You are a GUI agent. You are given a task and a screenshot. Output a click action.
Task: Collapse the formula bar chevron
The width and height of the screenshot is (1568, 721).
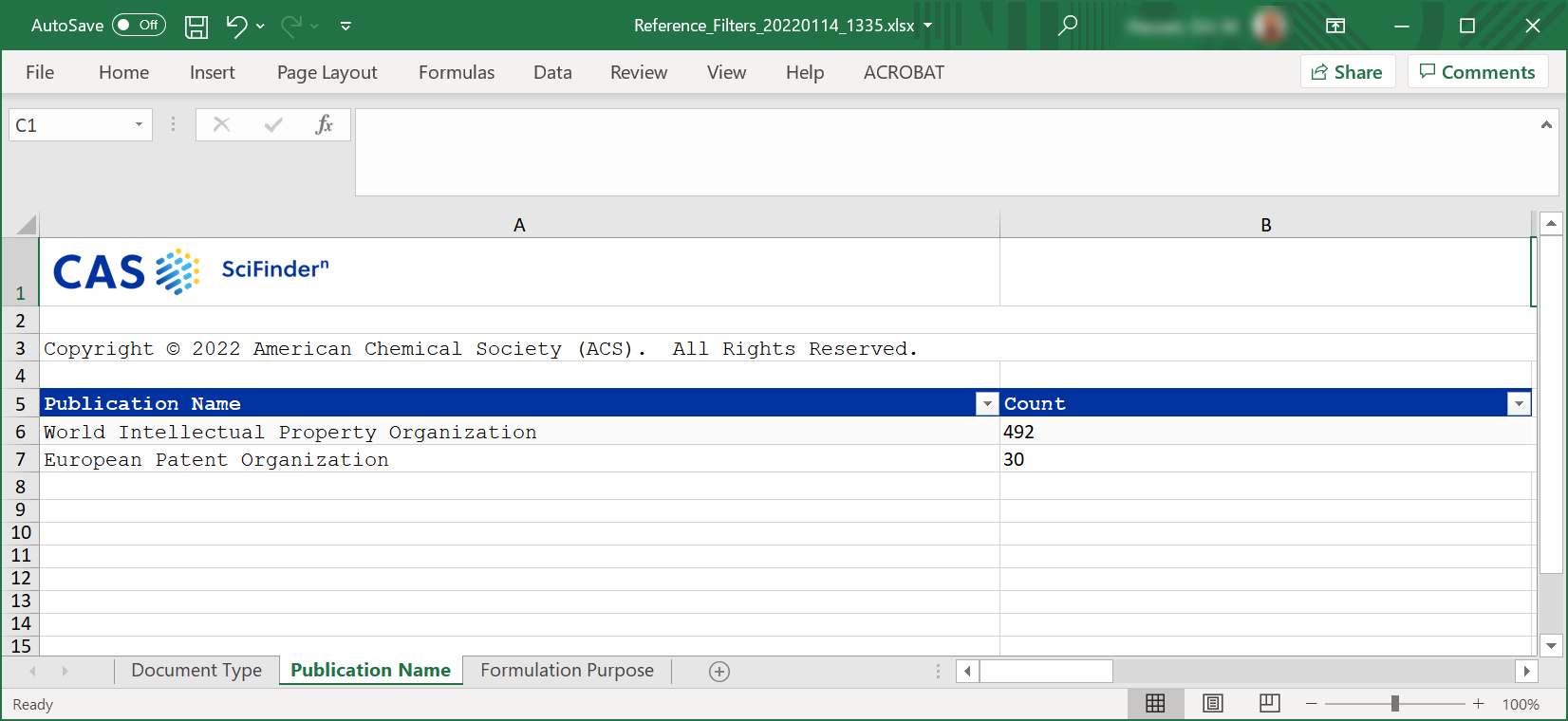pos(1546,124)
